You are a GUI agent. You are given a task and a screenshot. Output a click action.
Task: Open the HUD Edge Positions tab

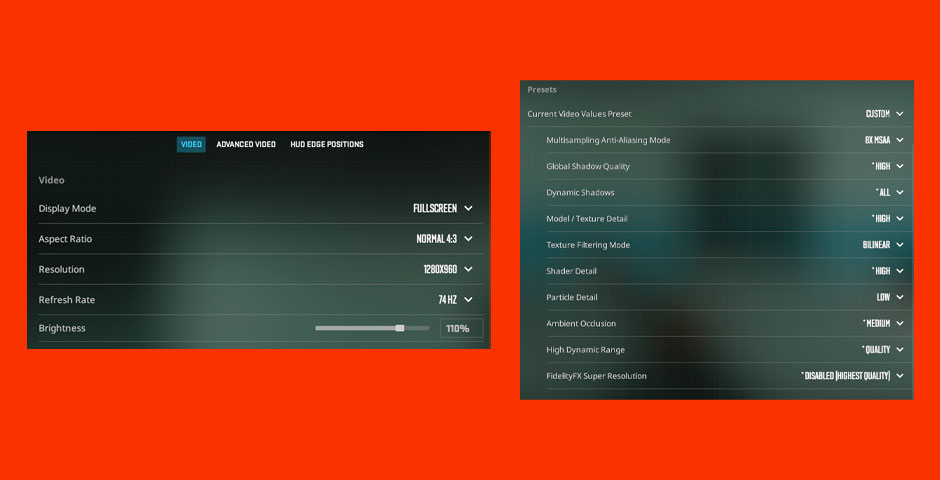327,144
